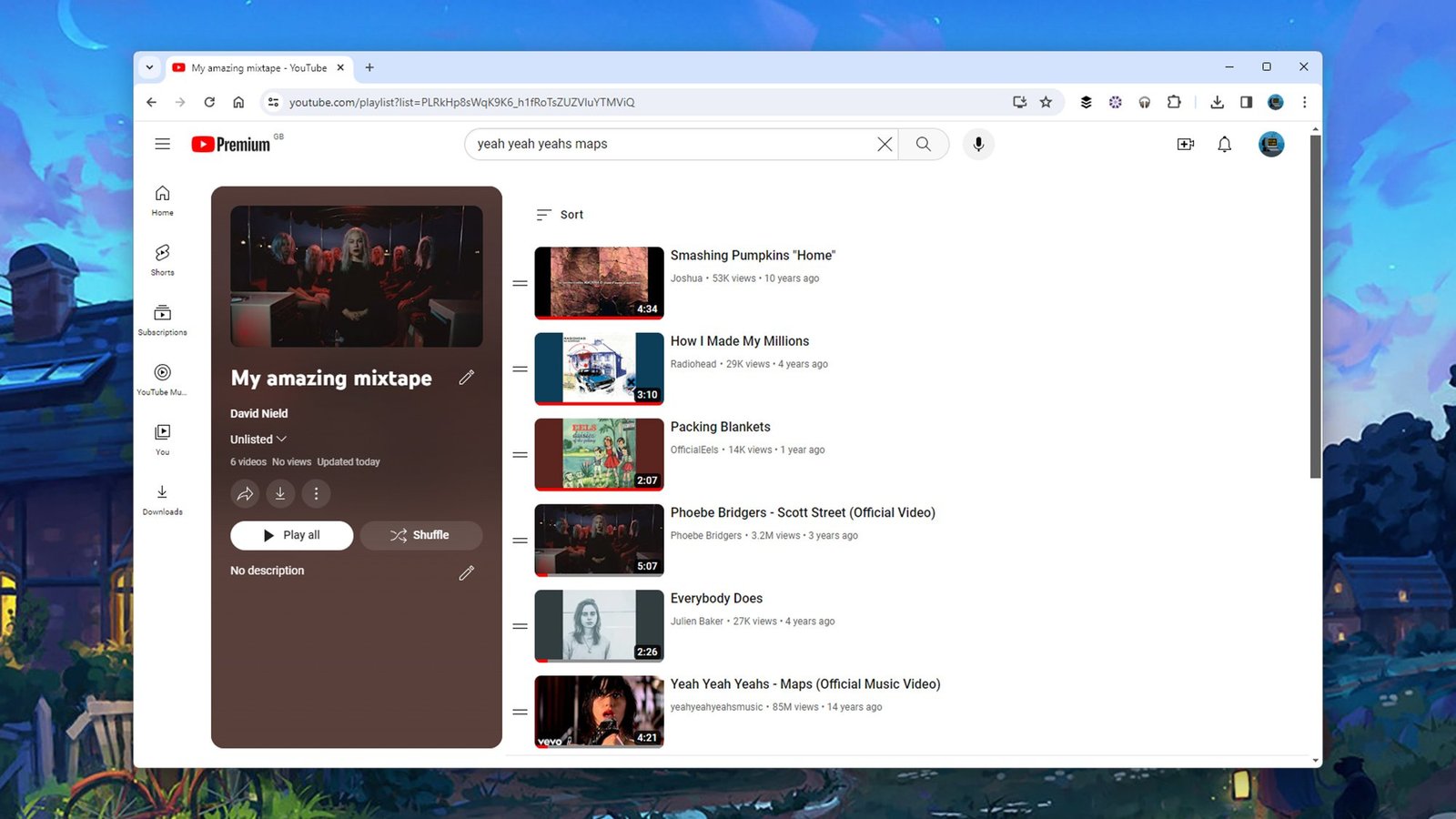1456x819 pixels.
Task: Open the tab search dropdown arrow
Action: (149, 67)
